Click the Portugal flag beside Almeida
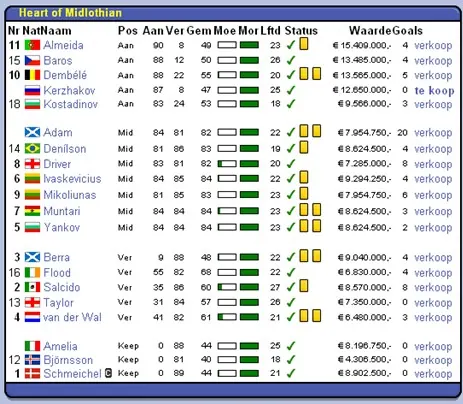 [32, 45]
